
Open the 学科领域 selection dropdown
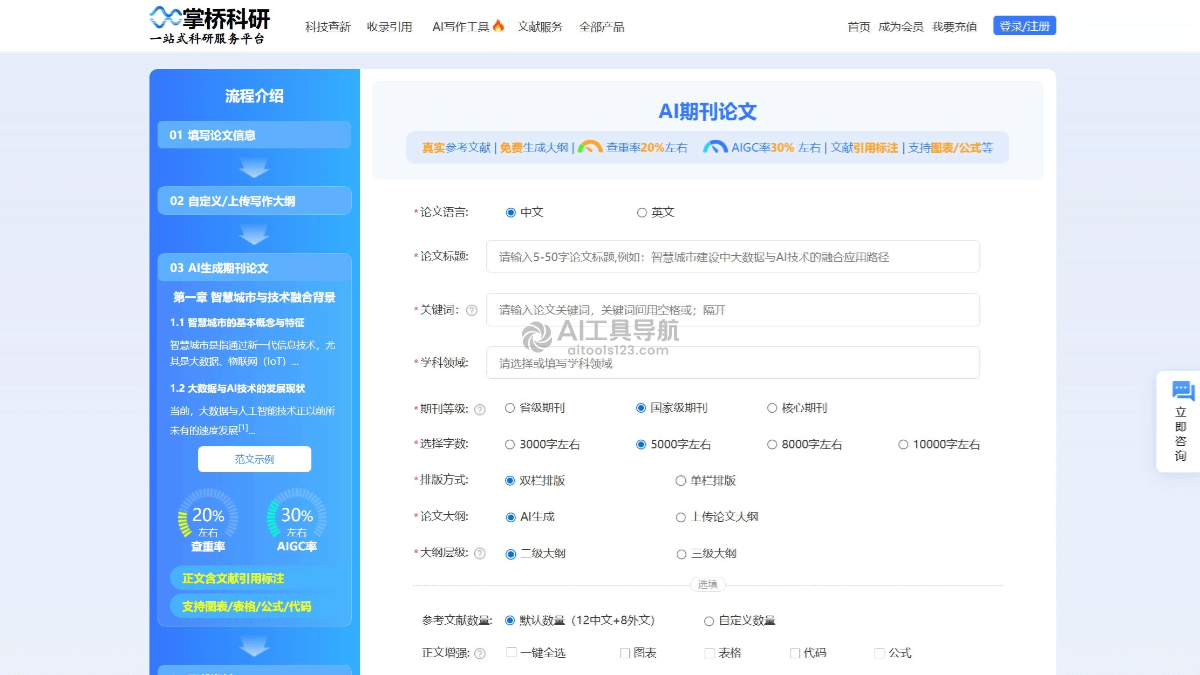(x=733, y=363)
